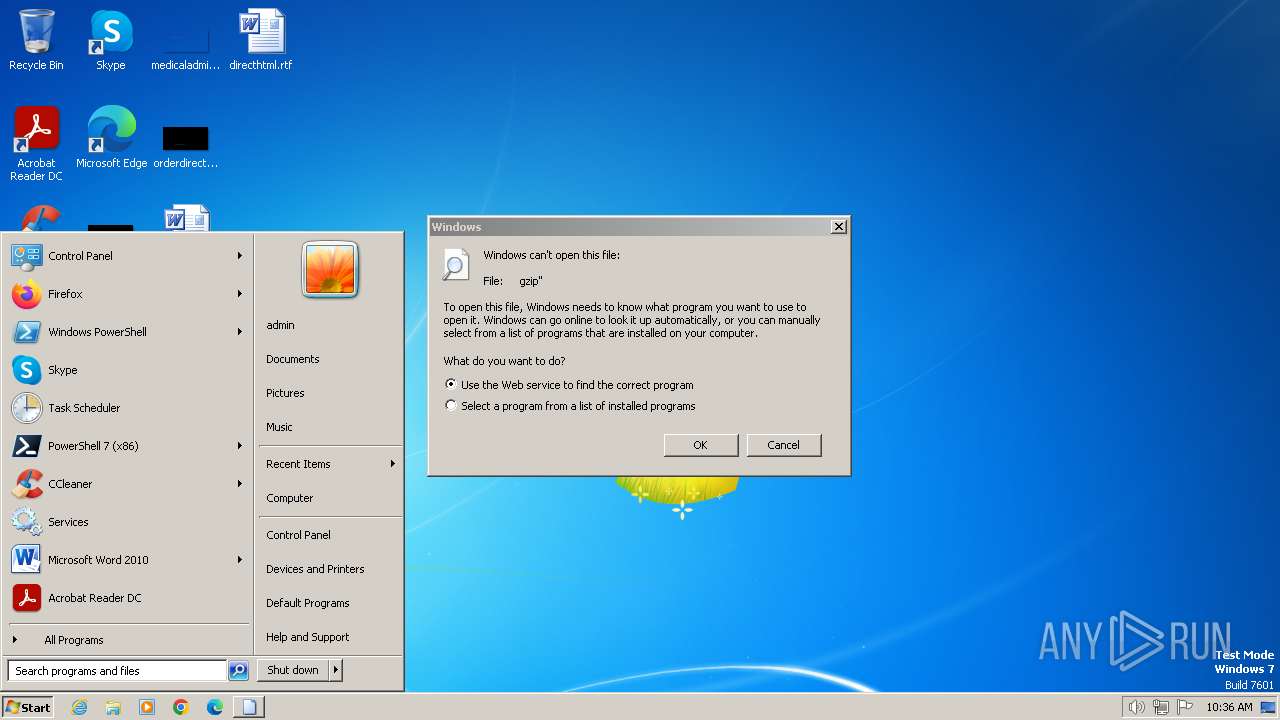This screenshot has height=720, width=1280.
Task: Select 'Select a program from a list' radio
Action: (451, 406)
